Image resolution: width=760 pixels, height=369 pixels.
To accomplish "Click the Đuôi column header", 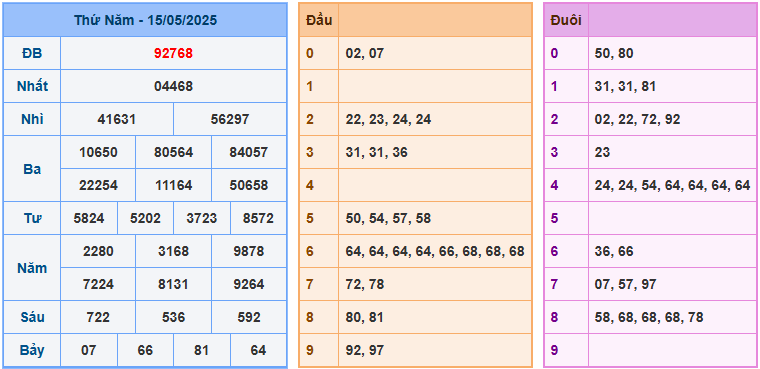I will click(x=566, y=20).
